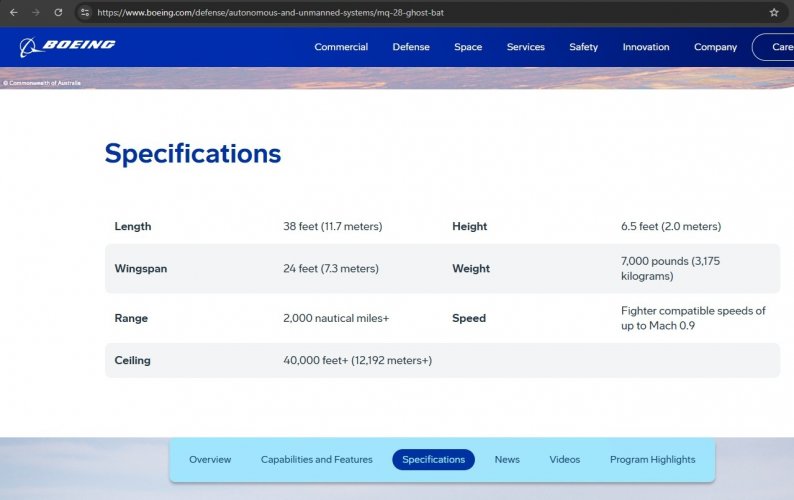Click the Specifications heading

(193, 154)
